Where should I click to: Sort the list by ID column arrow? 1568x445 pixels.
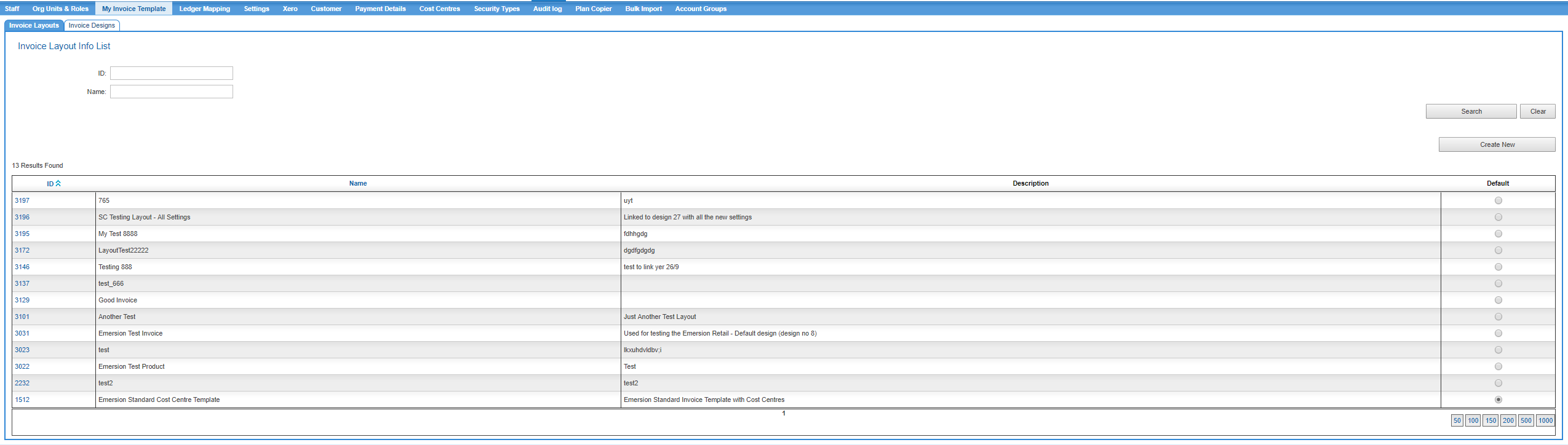pyautogui.click(x=58, y=183)
